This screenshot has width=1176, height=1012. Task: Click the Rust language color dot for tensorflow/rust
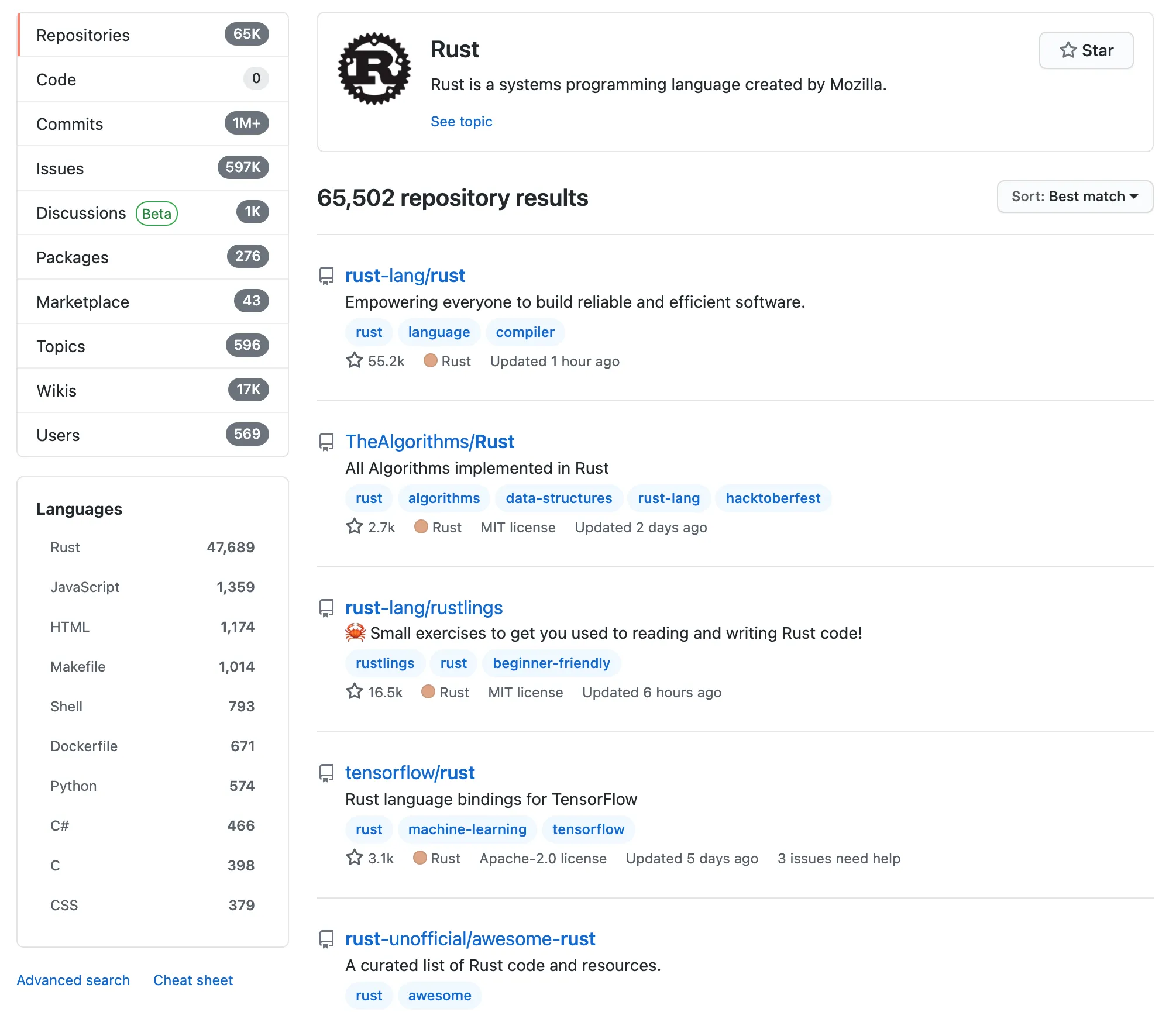(420, 858)
